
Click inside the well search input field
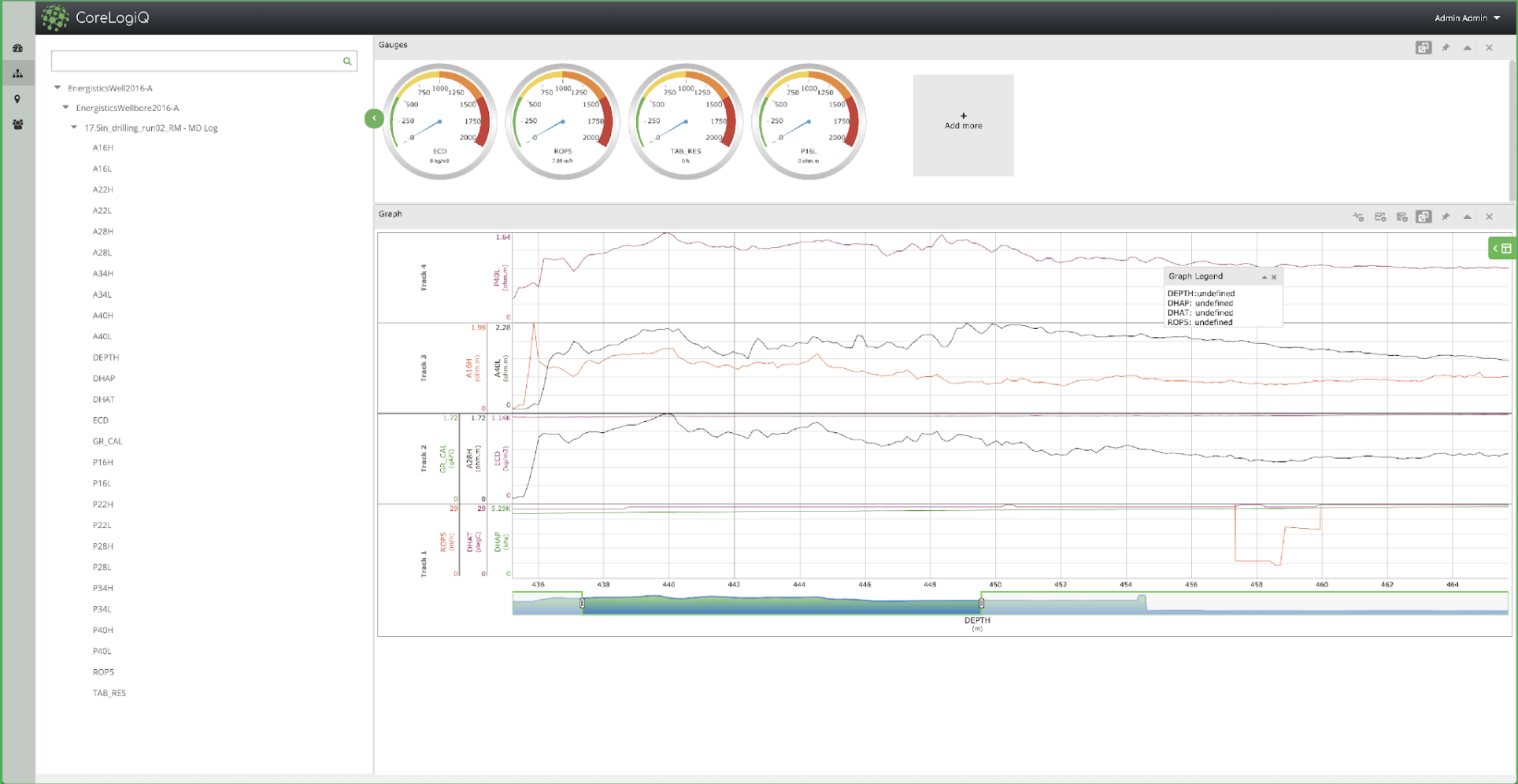197,61
